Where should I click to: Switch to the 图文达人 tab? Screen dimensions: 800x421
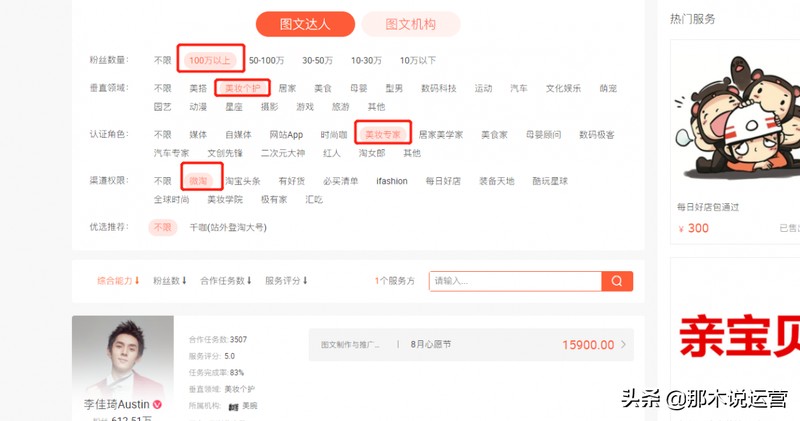[x=305, y=24]
